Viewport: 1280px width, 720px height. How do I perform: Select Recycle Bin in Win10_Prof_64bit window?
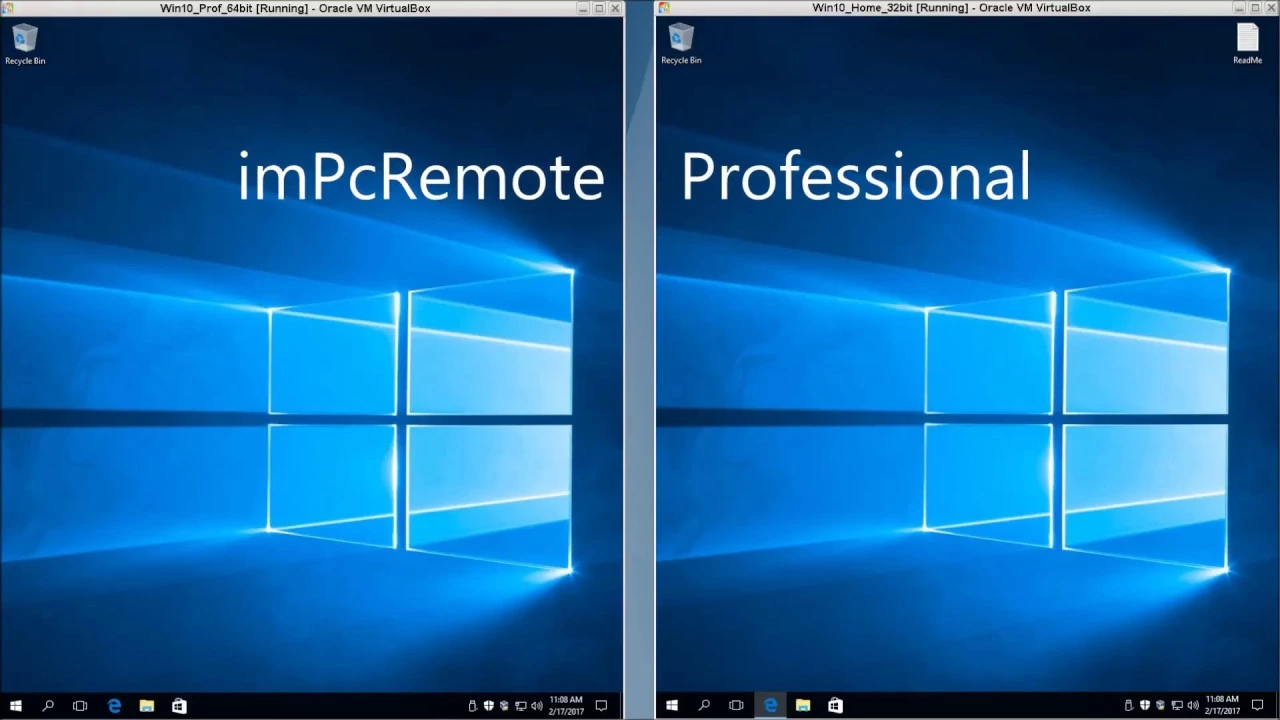tap(25, 44)
